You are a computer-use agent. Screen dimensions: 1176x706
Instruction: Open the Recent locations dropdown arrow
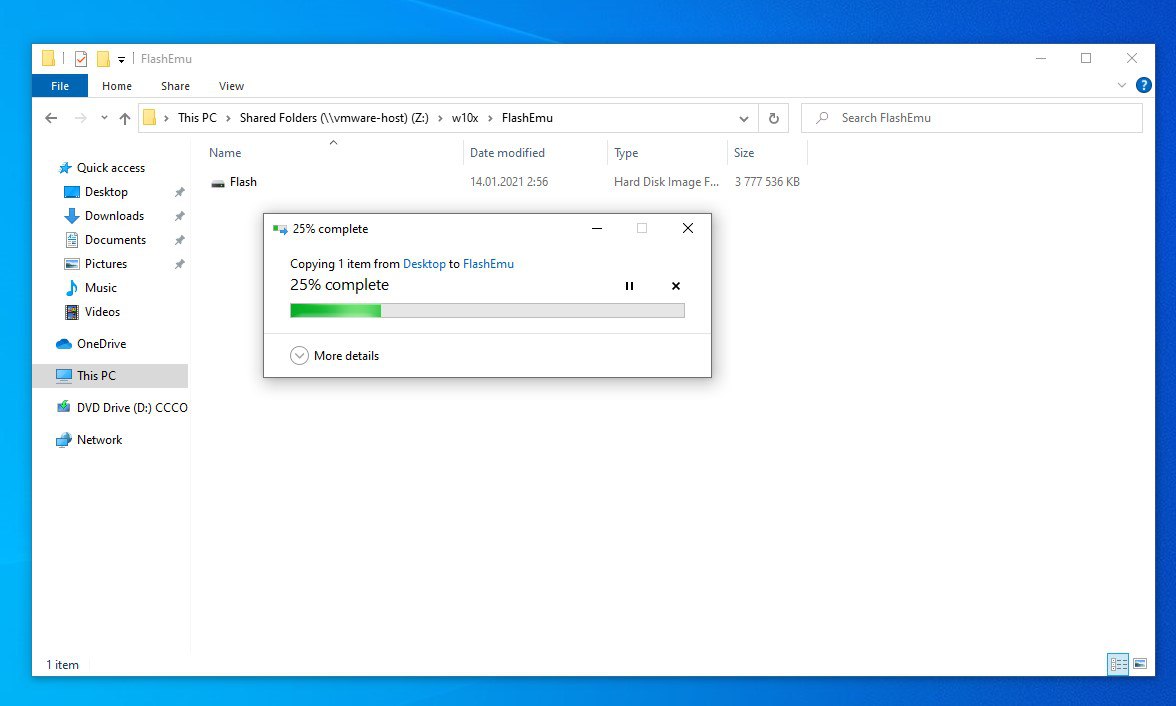(104, 118)
